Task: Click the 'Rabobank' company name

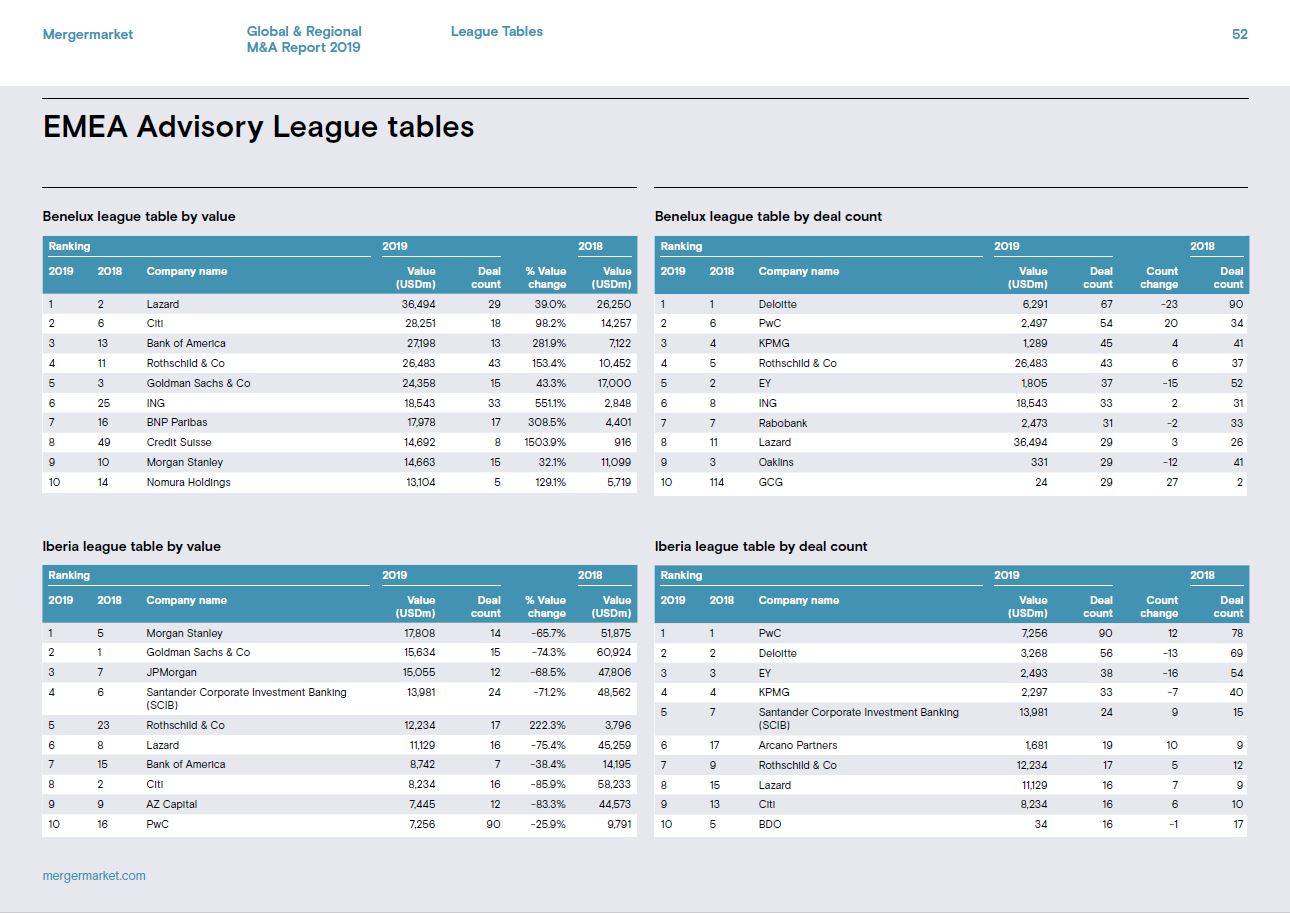Action: tap(783, 423)
